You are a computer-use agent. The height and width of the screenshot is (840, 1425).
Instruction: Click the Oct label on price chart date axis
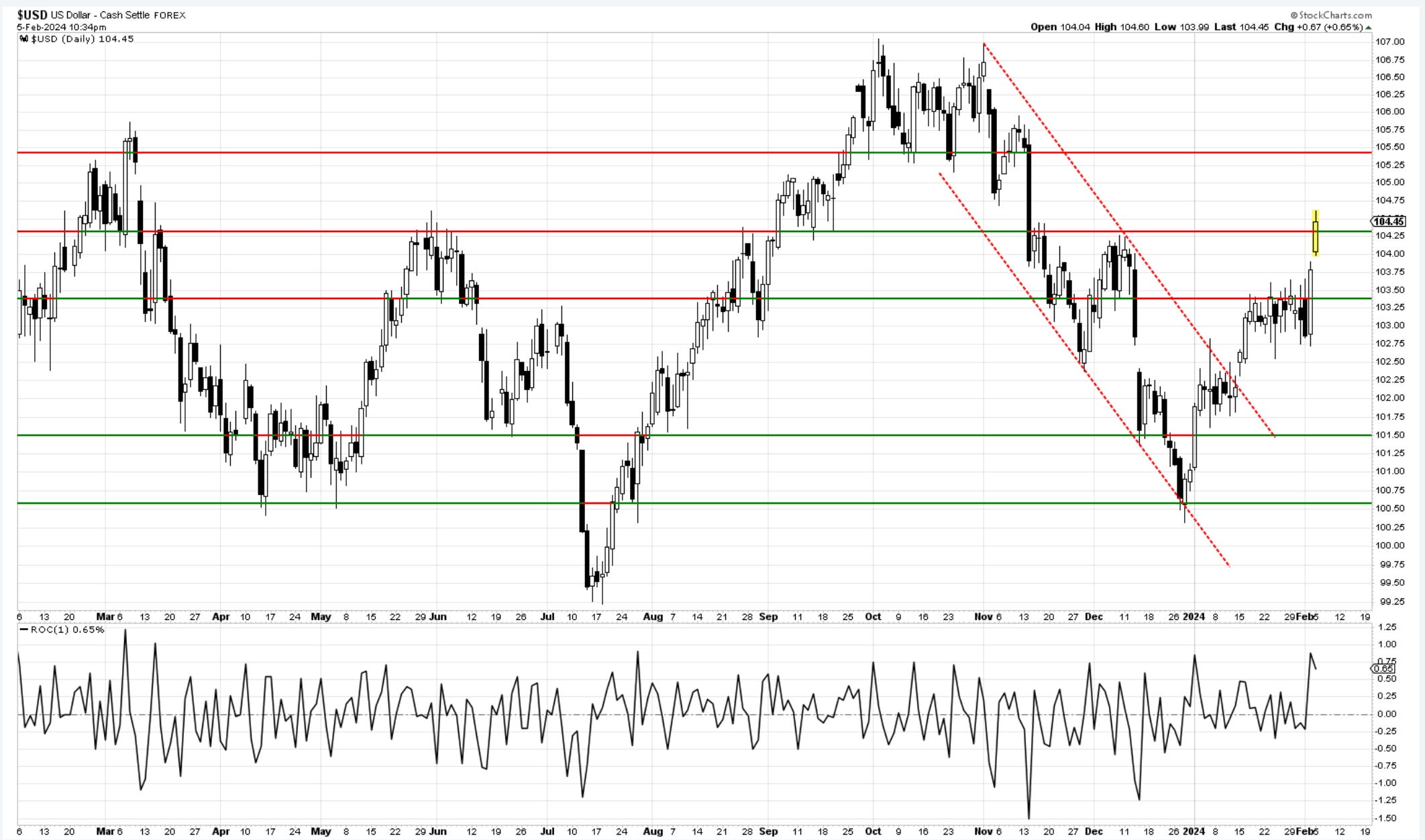(x=873, y=617)
